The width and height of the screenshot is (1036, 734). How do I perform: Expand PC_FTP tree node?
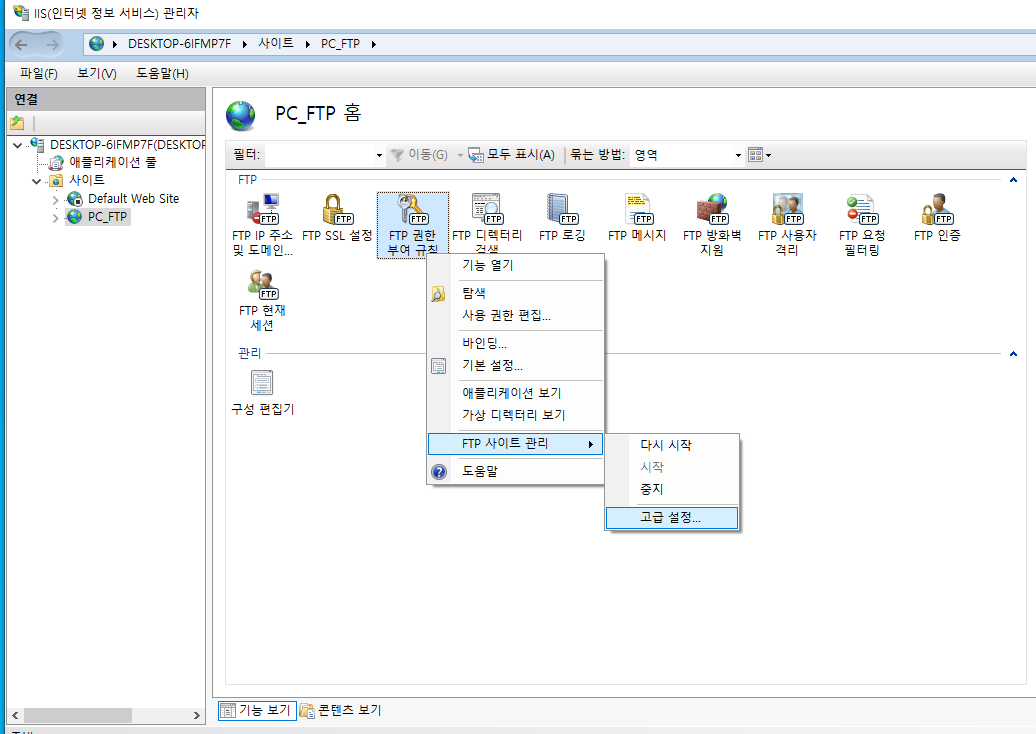(x=56, y=217)
